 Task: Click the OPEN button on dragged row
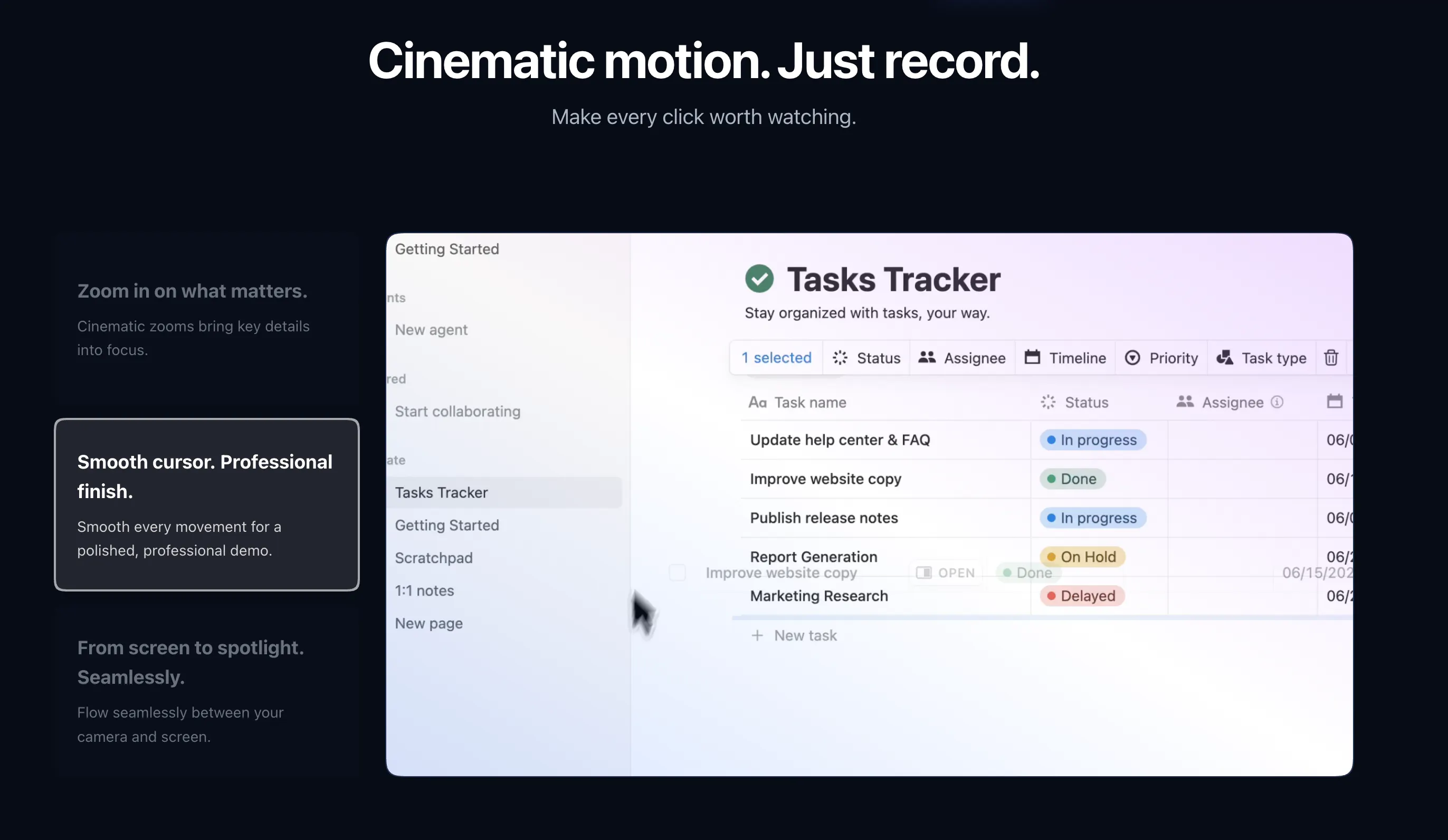945,573
